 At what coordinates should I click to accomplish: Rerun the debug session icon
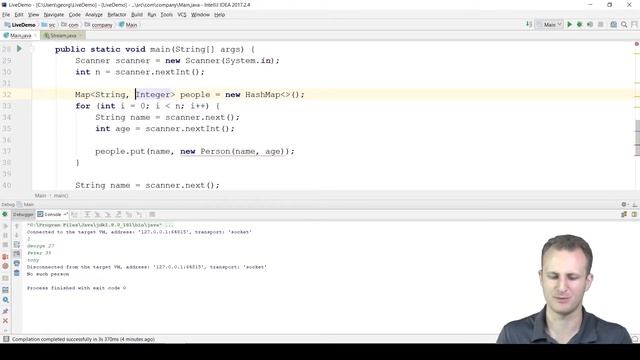pos(5,214)
